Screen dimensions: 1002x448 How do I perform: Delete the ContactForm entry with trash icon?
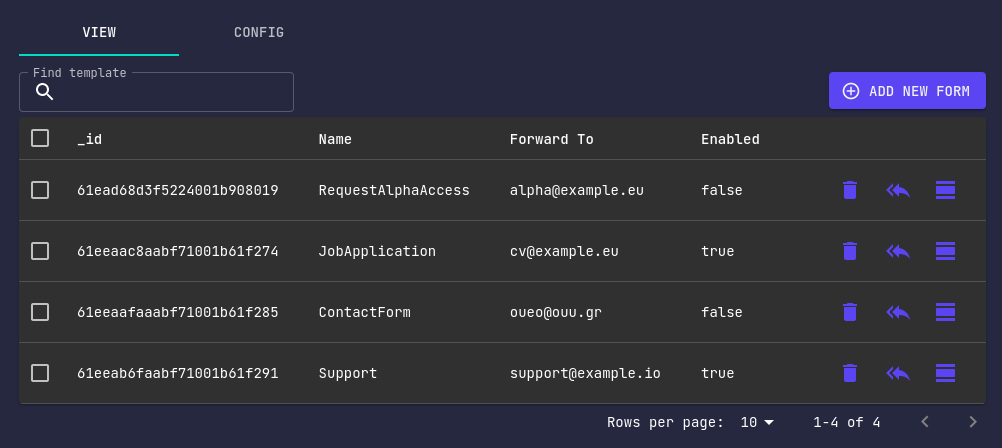pos(849,312)
